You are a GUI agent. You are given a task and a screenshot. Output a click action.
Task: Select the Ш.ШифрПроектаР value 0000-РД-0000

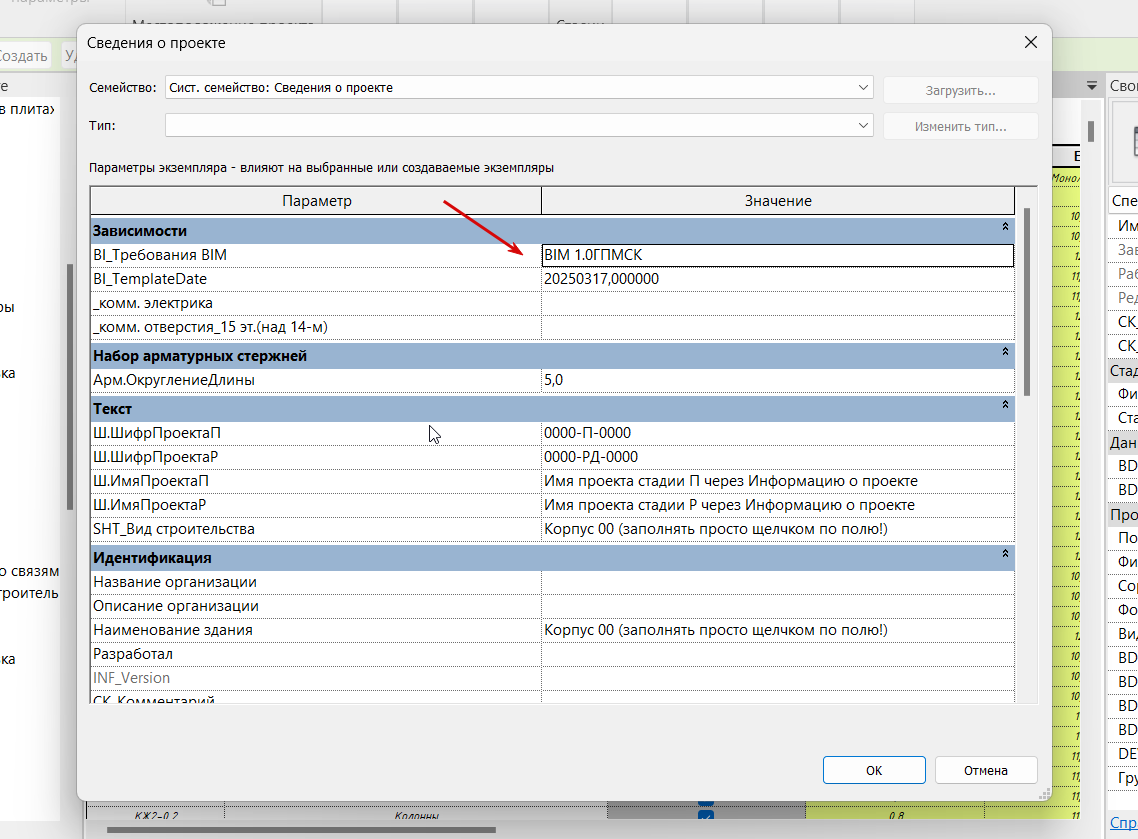[x=591, y=457]
